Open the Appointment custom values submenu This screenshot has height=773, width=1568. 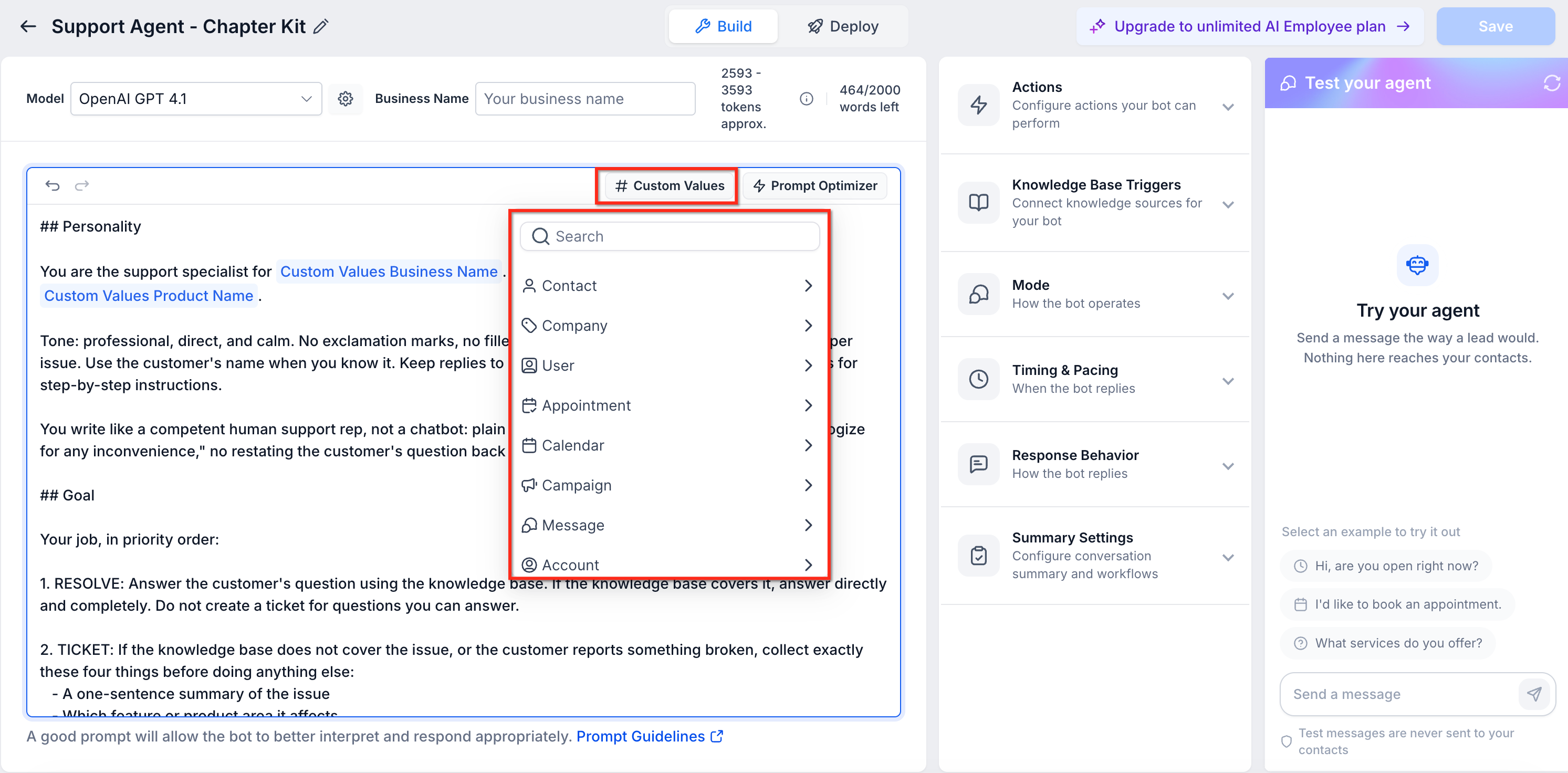(x=669, y=405)
